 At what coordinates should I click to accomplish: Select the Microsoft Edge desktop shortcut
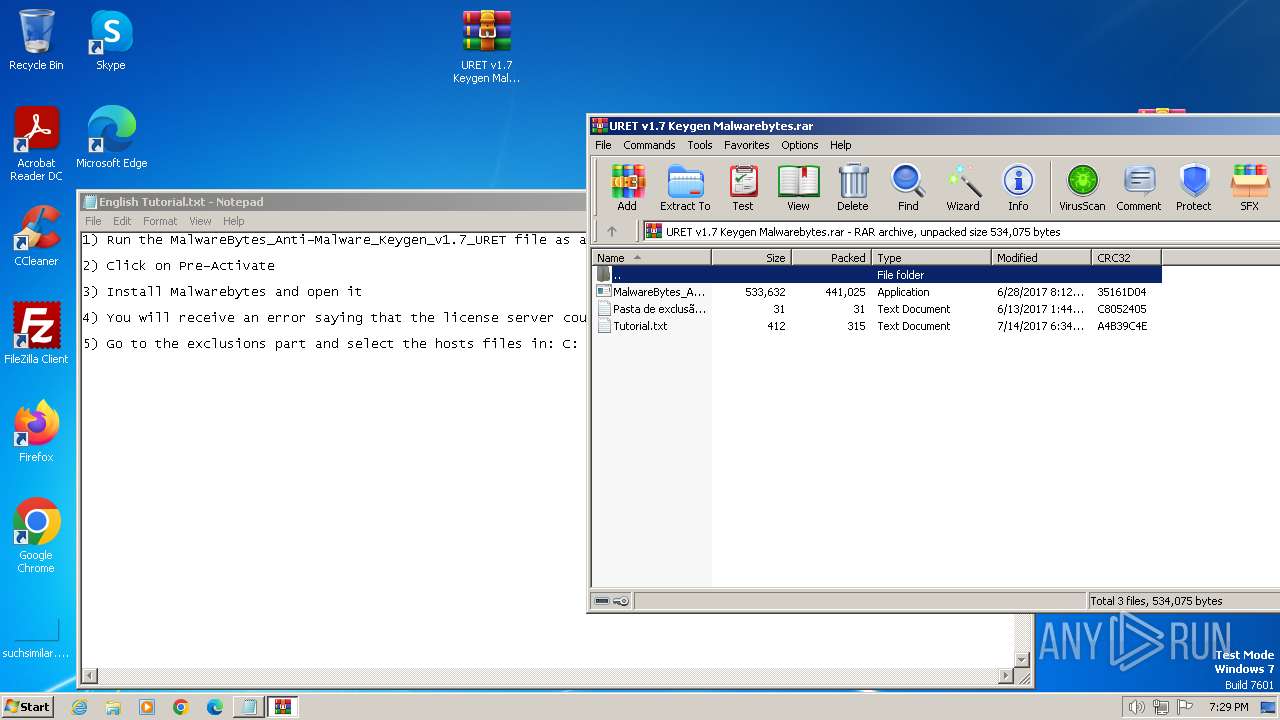(x=111, y=139)
